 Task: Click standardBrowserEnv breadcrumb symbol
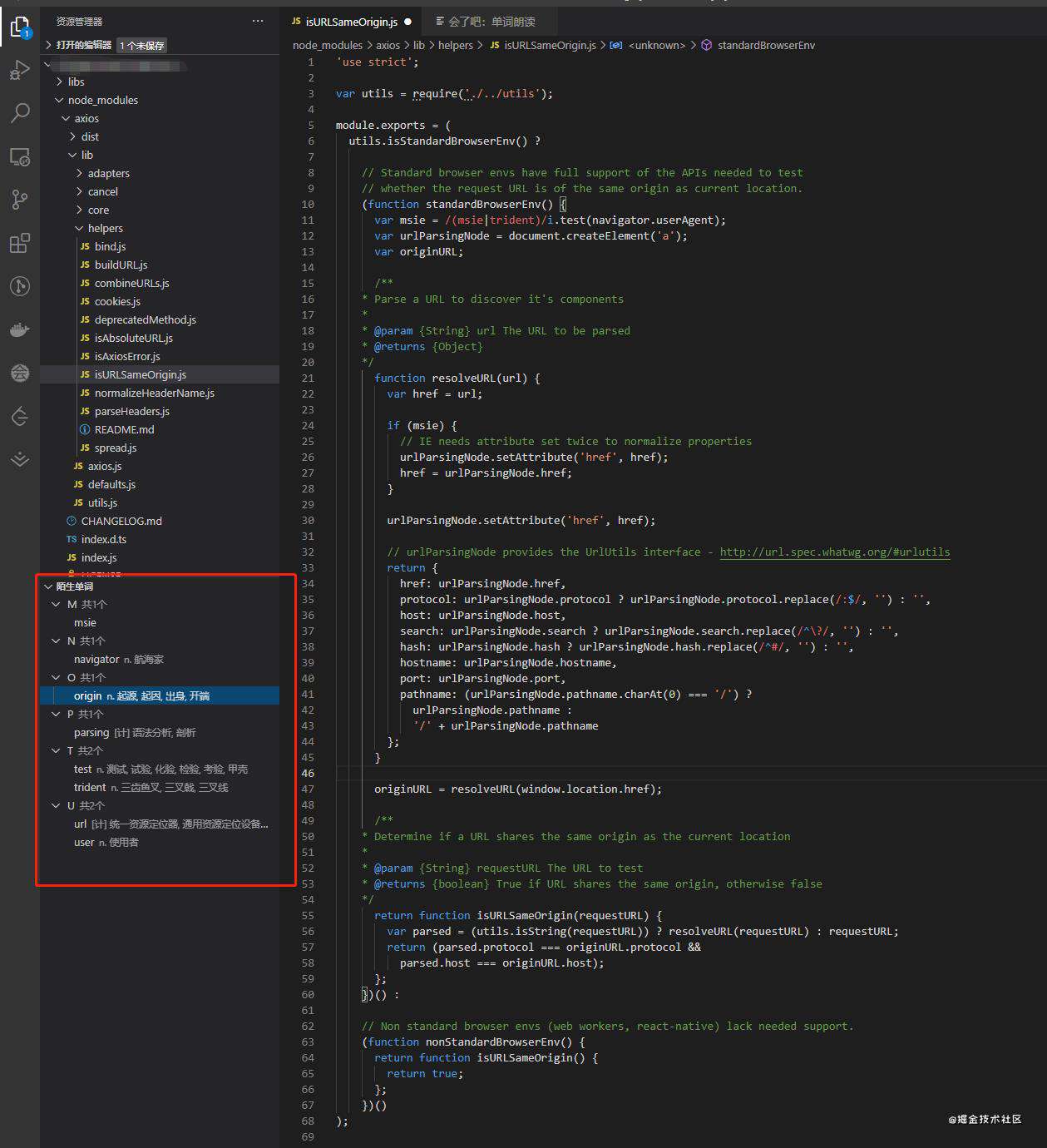pos(766,46)
